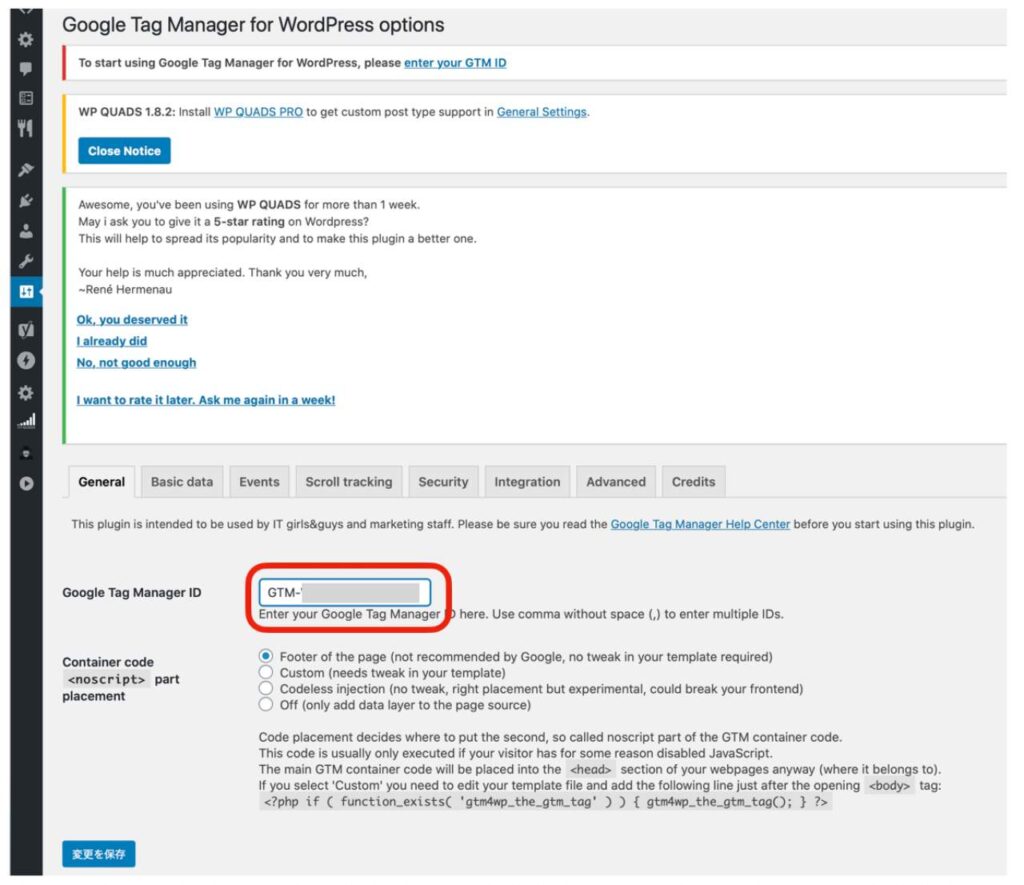
Task: Open Comments from the speech bubble icon
Action: pyautogui.click(x=25, y=69)
